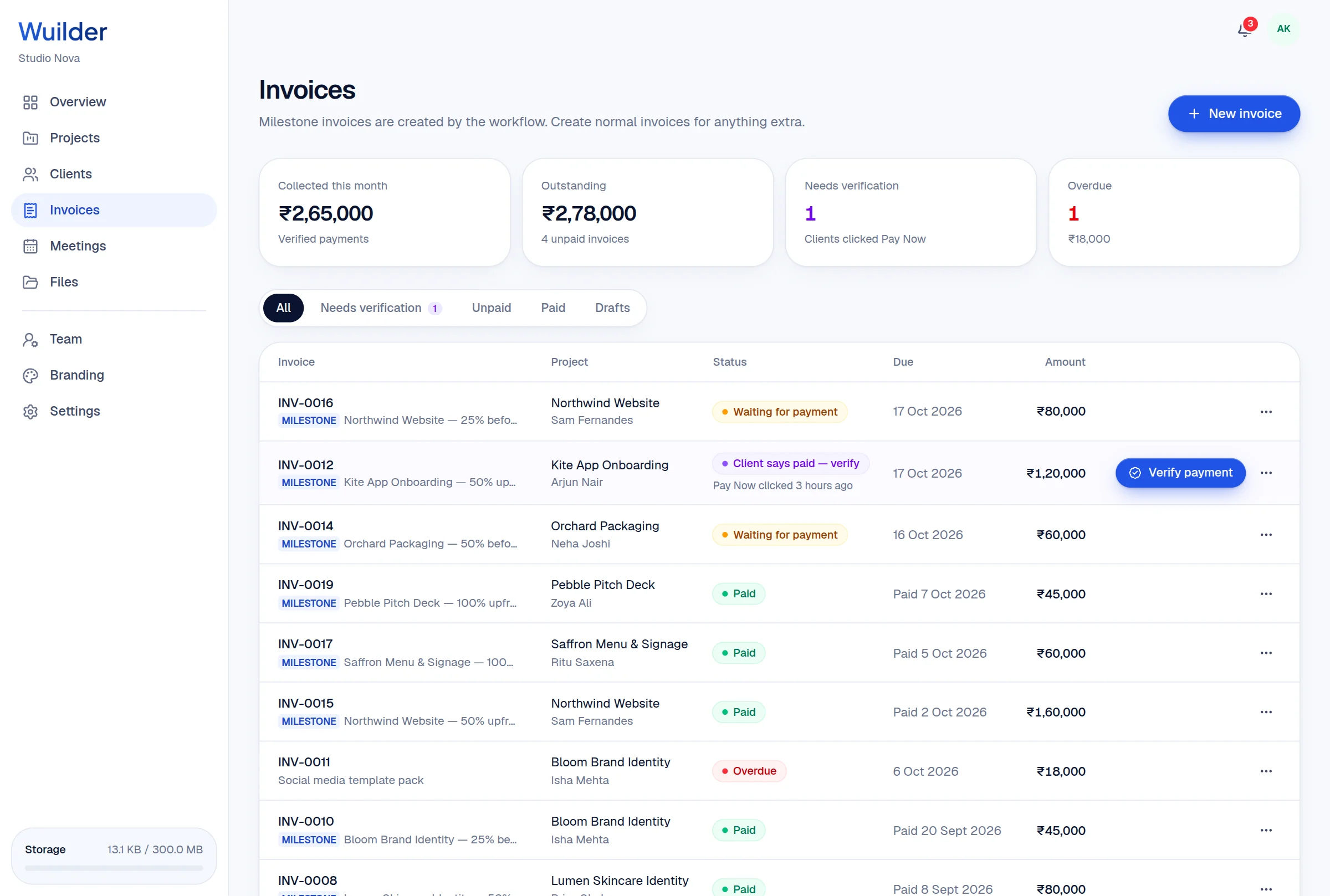
Task: Click the Status column header
Action: point(729,362)
